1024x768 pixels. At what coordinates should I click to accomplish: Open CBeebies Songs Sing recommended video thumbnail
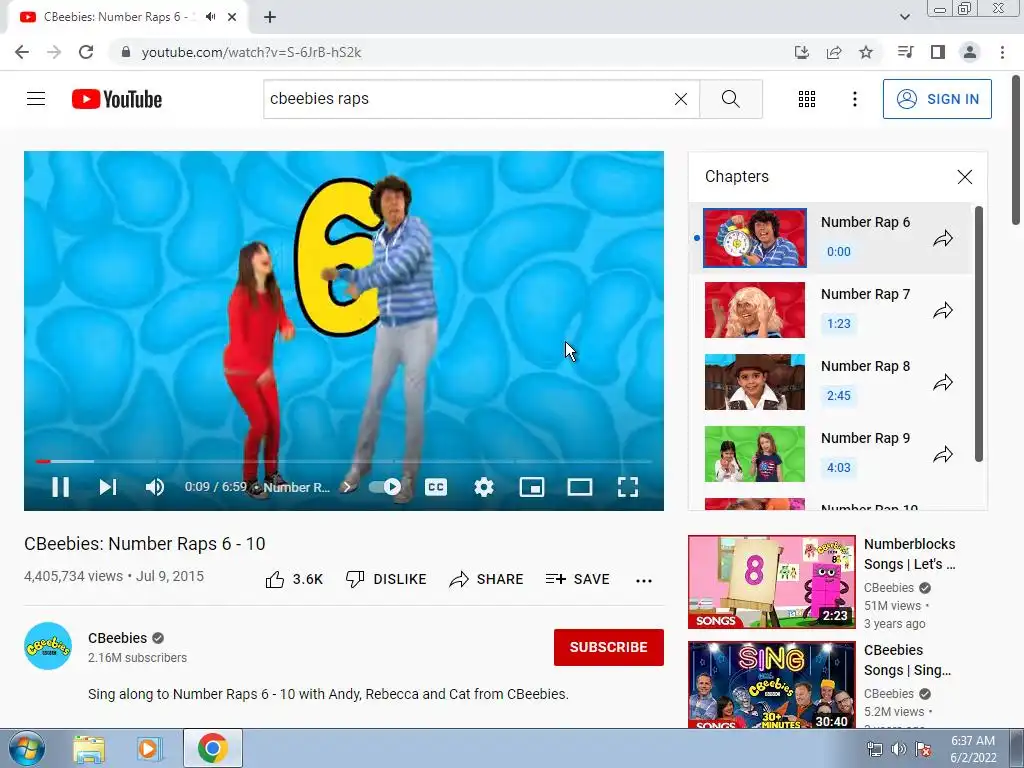pos(771,684)
